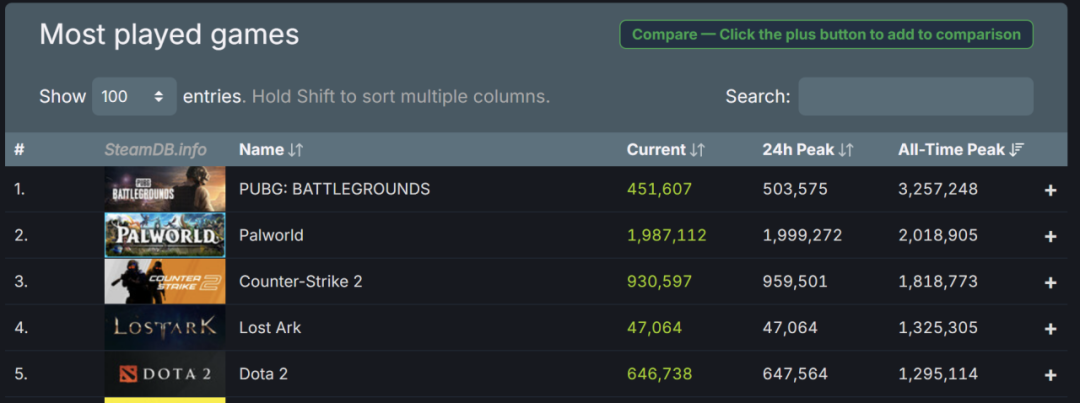Sort by the # rank column header
This screenshot has height=403, width=1080.
click(x=20, y=150)
